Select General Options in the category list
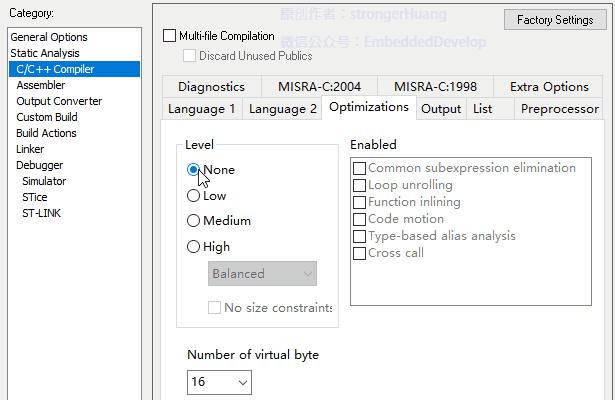 pos(49,37)
